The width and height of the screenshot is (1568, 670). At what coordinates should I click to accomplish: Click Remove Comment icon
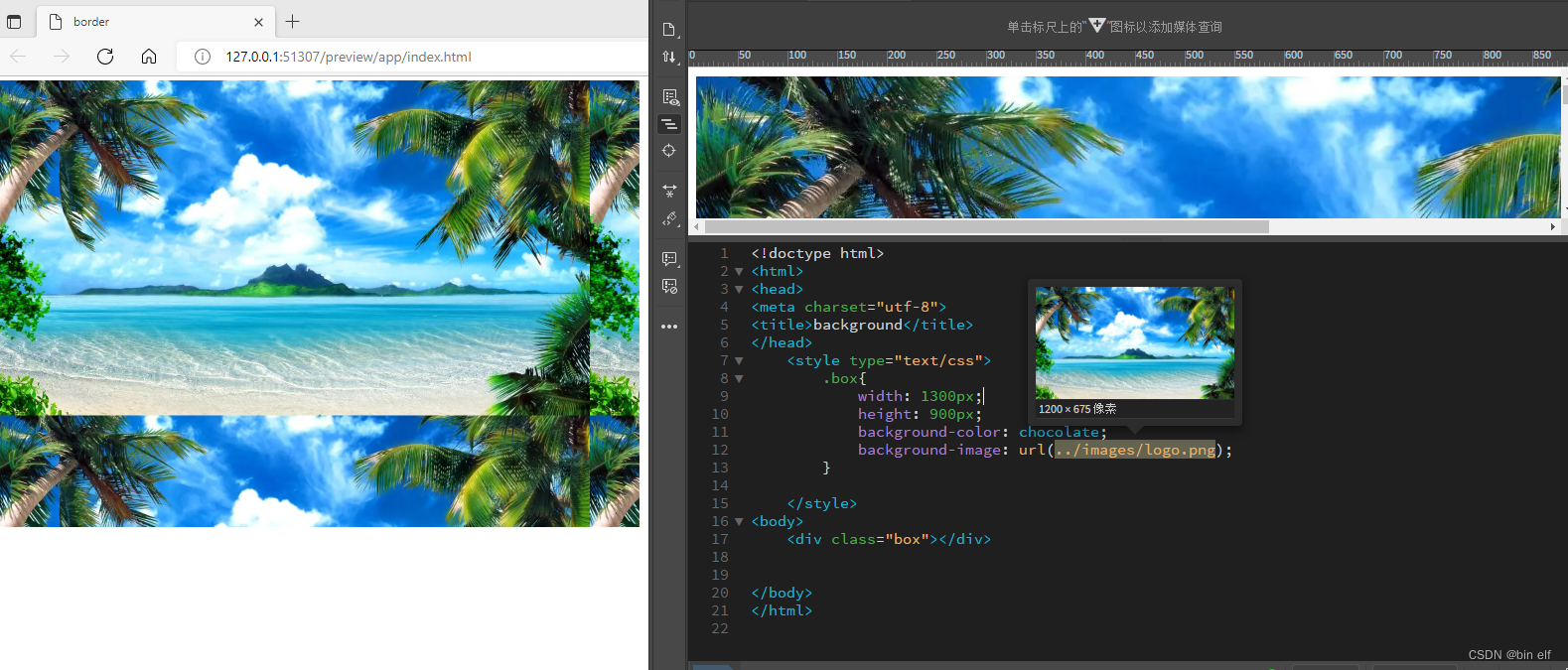(670, 287)
